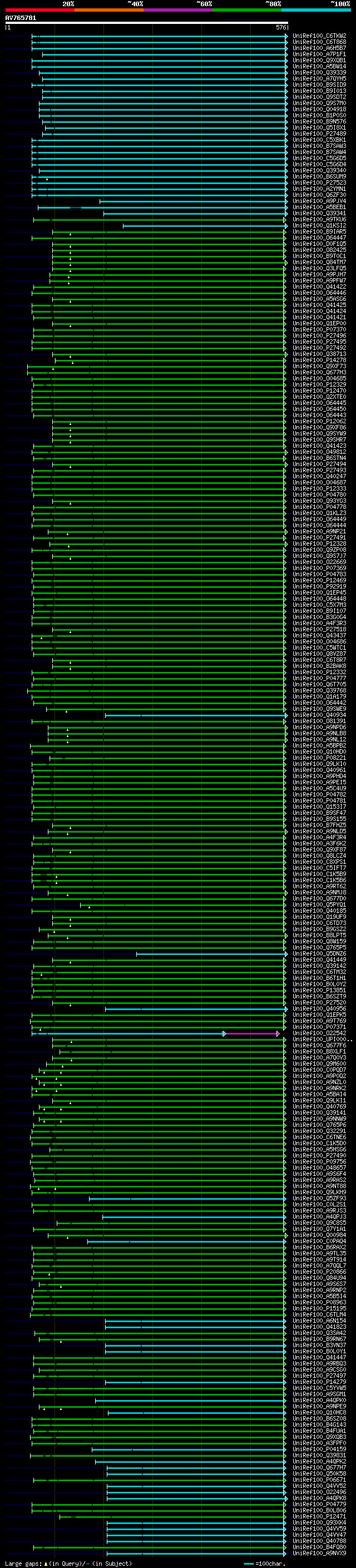356x1568 pixels.
Task: Select hit label UniRef100_C6TD73
Action: pos(319,923)
